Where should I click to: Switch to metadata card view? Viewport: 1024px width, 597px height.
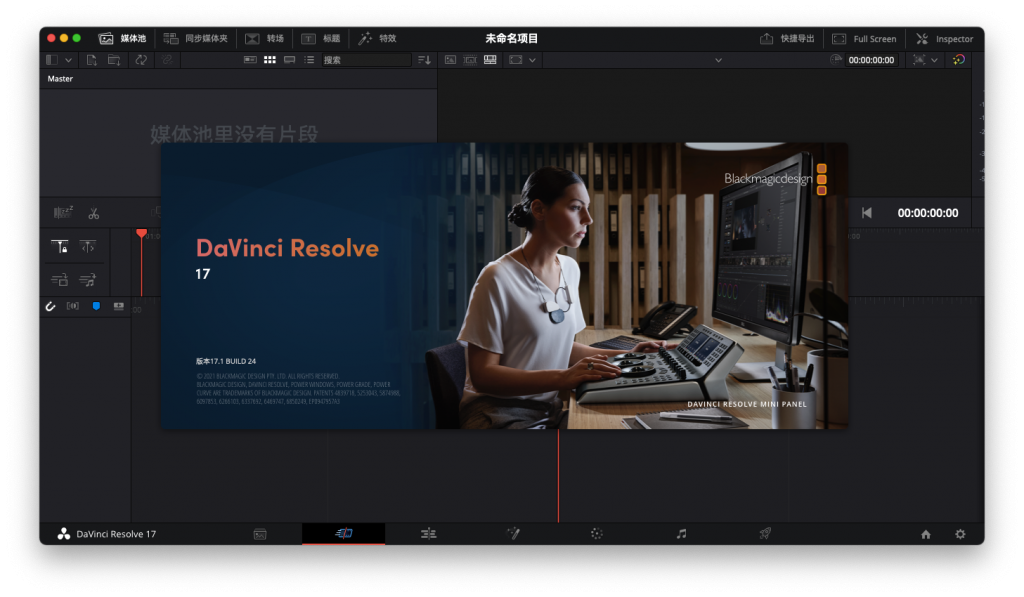tap(250, 59)
